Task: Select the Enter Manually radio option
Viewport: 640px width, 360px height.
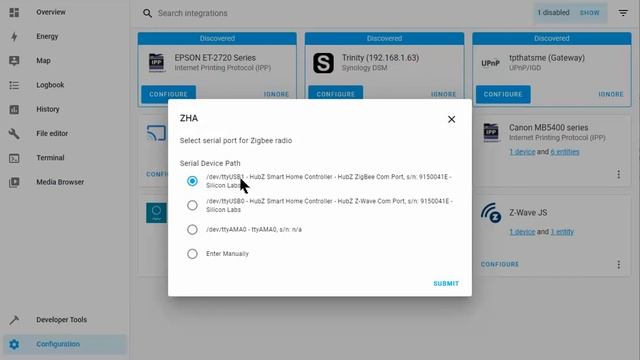Action: [x=192, y=254]
